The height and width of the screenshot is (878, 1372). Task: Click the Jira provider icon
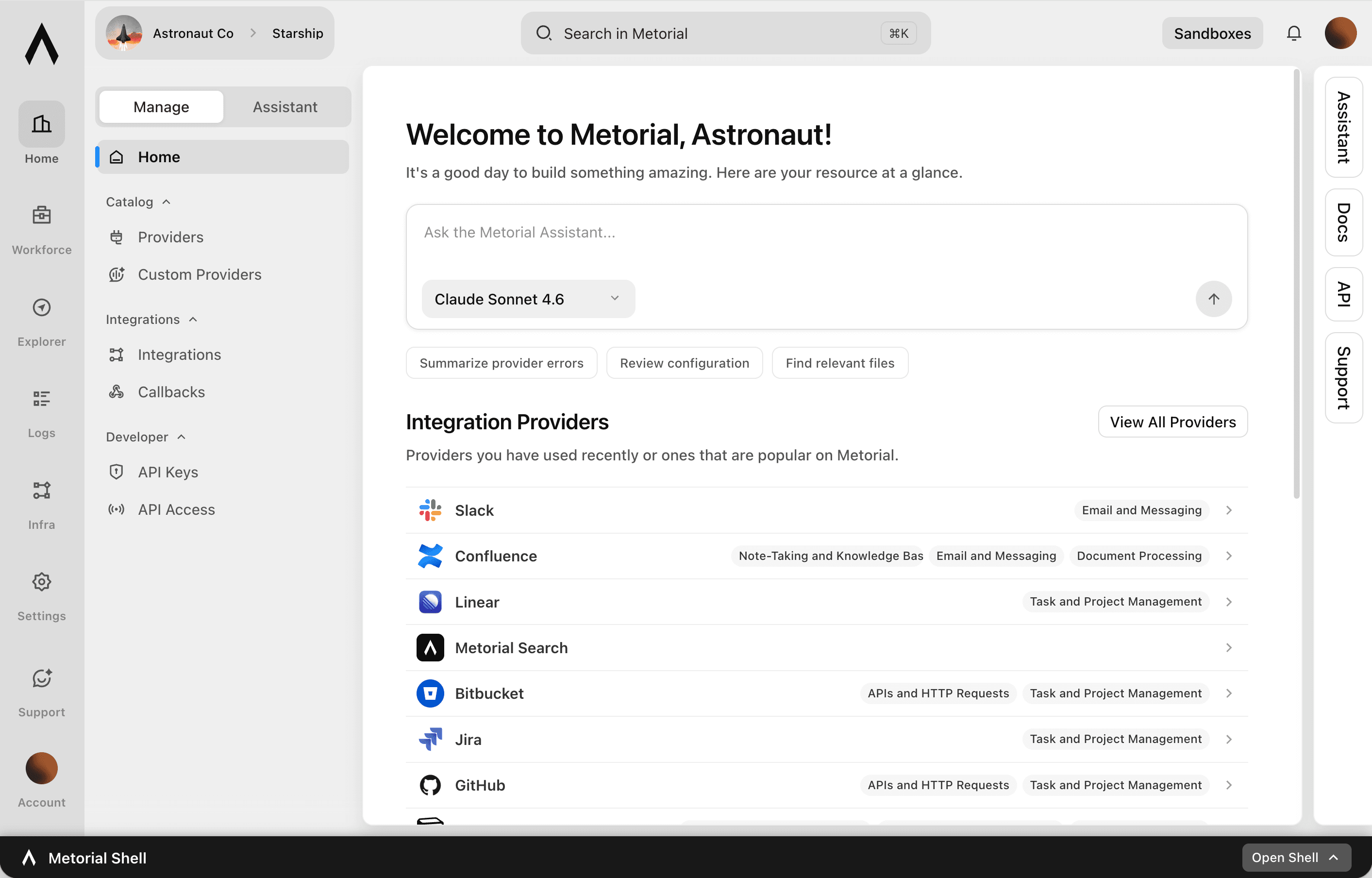click(430, 740)
